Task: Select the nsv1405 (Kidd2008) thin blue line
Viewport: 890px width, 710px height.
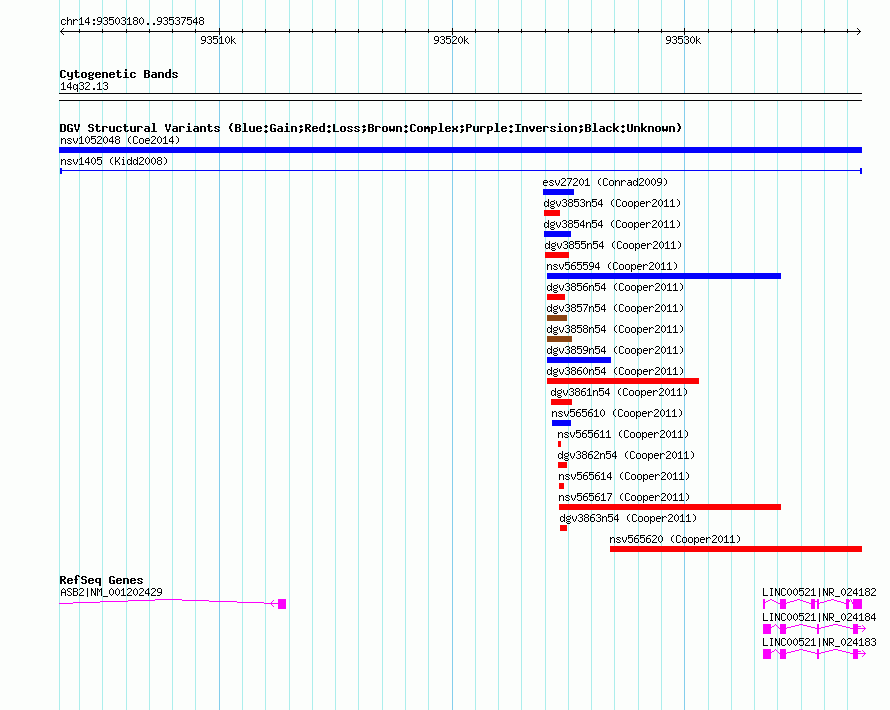Action: pyautogui.click(x=460, y=171)
